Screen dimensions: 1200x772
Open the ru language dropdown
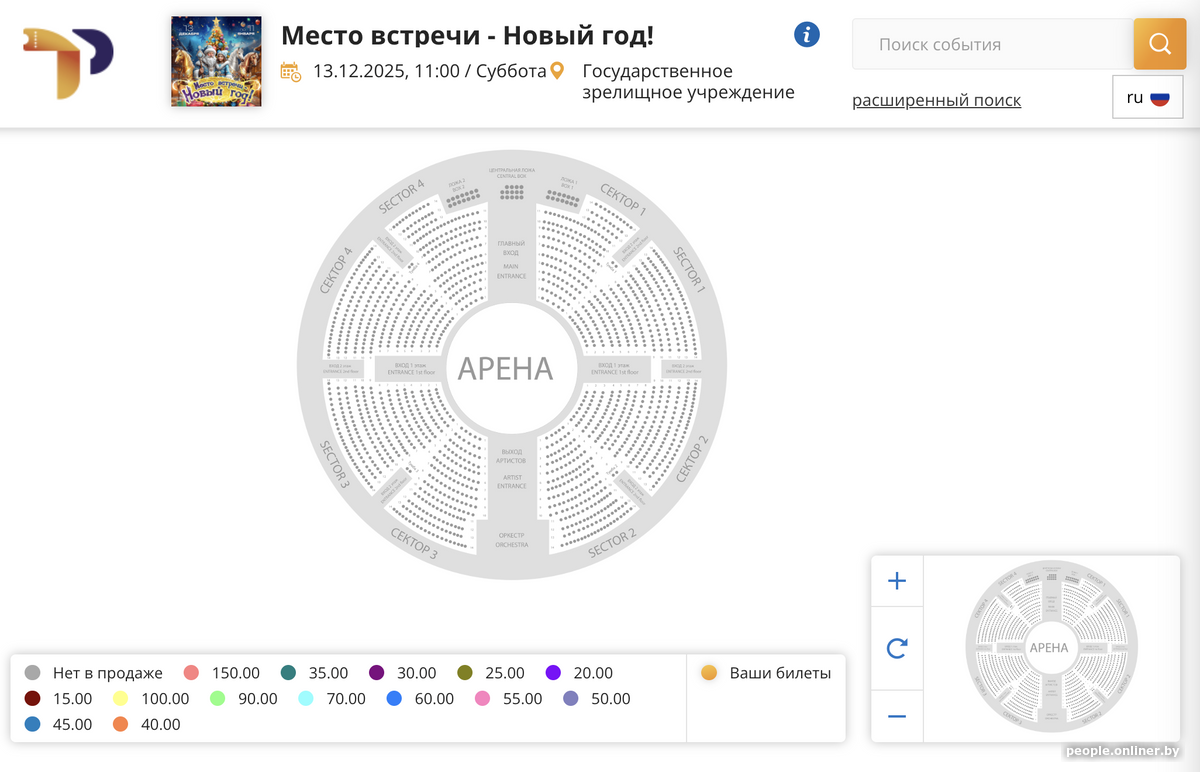coord(1147,98)
